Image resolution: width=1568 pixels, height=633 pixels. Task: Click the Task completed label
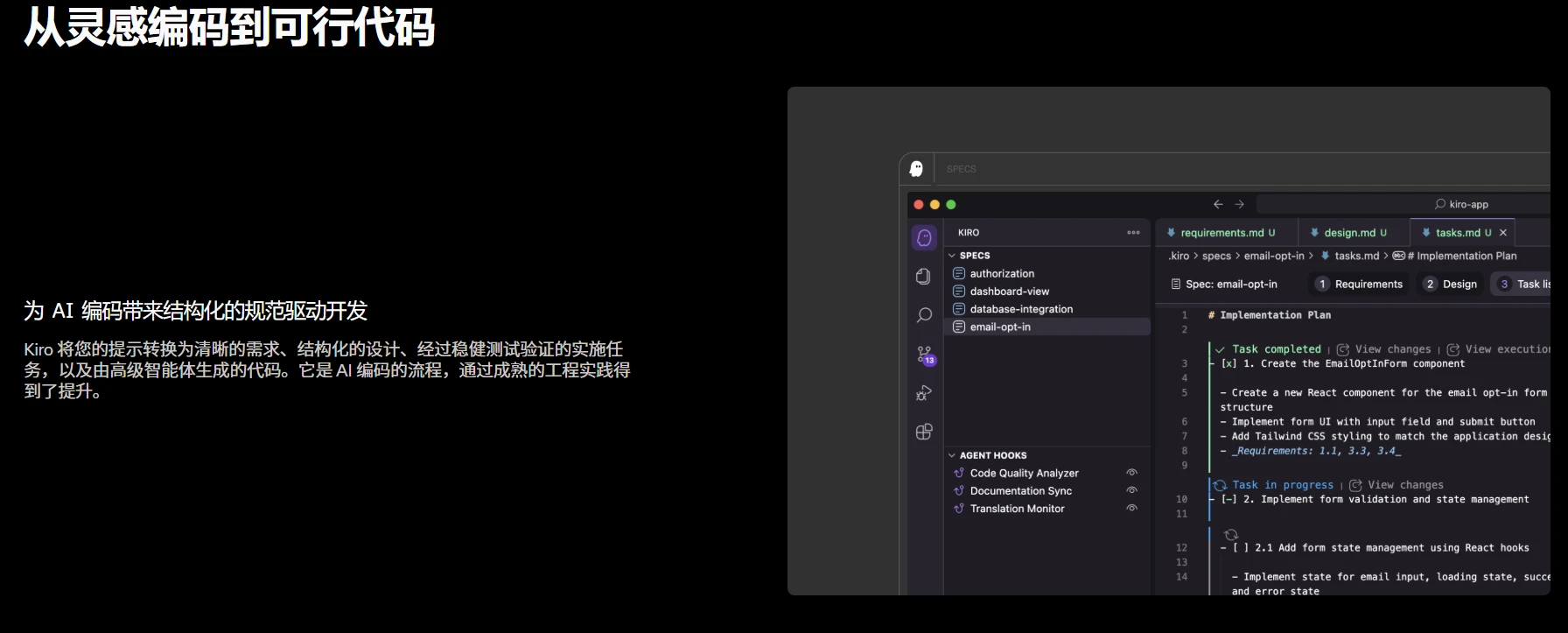tap(1277, 349)
